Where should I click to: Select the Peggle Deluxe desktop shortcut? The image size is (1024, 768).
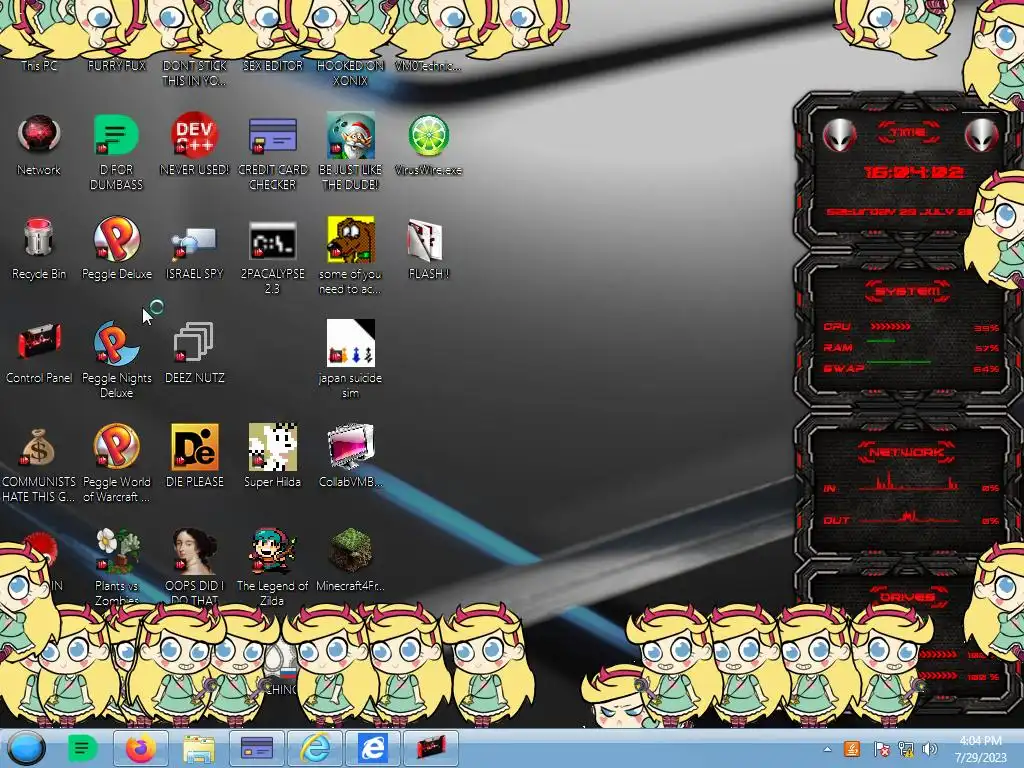[x=116, y=248]
